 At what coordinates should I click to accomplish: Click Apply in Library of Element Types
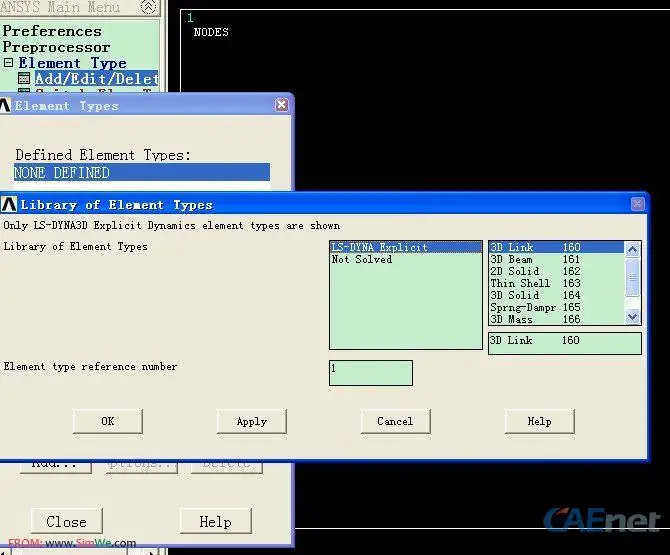[x=252, y=421]
